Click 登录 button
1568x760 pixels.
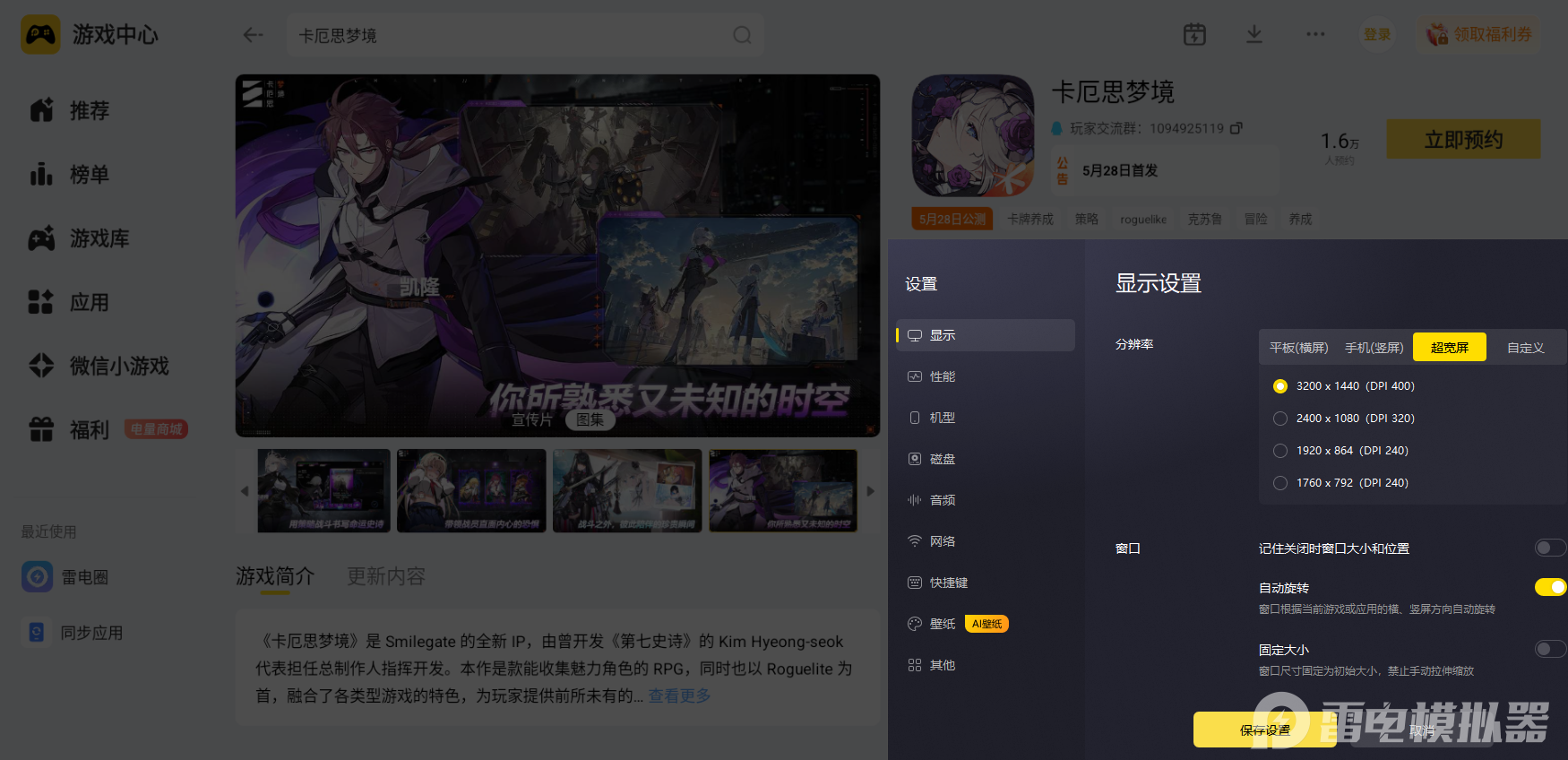[1377, 34]
